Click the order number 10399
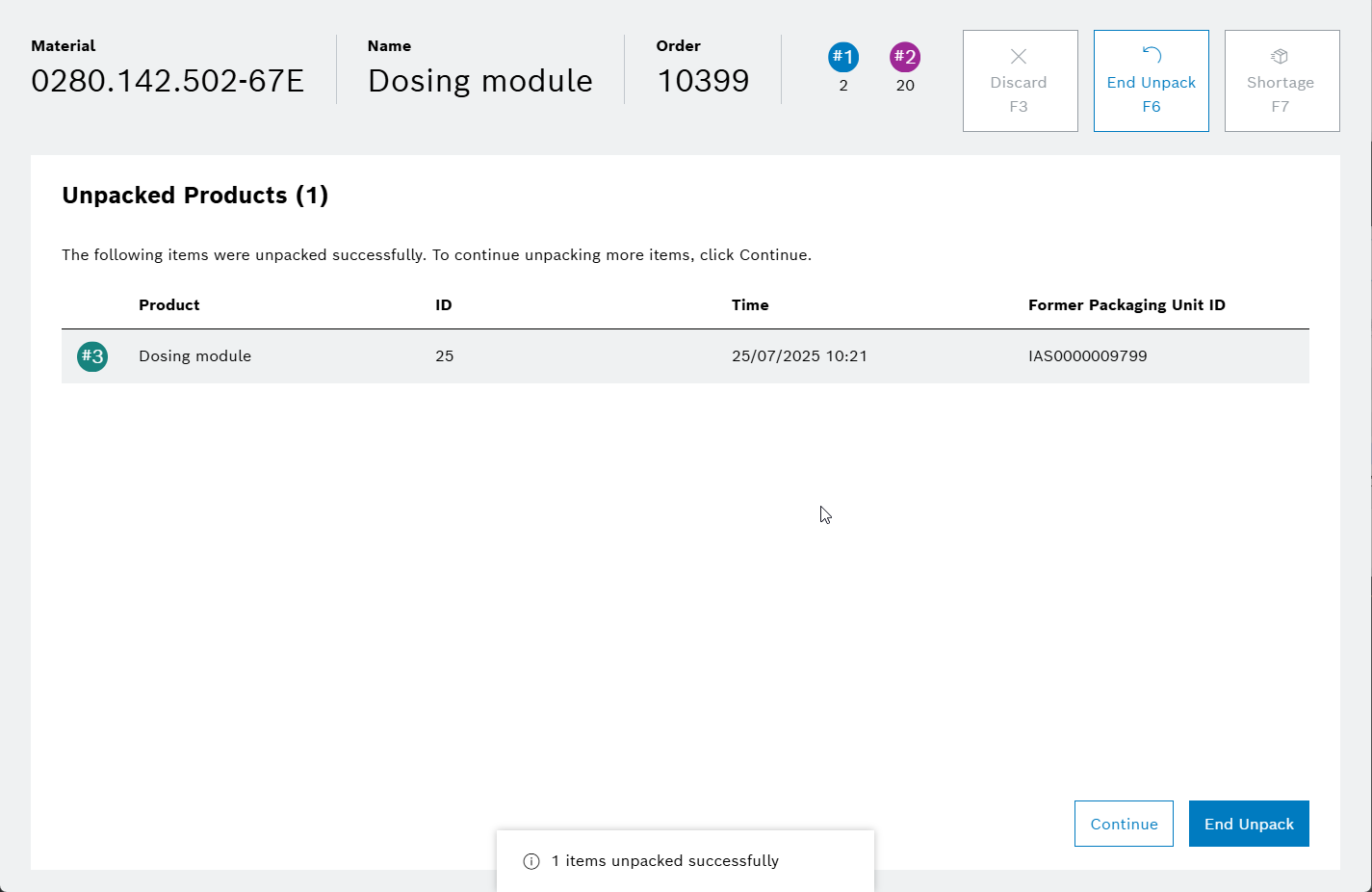The width and height of the screenshot is (1372, 892). pos(703,81)
